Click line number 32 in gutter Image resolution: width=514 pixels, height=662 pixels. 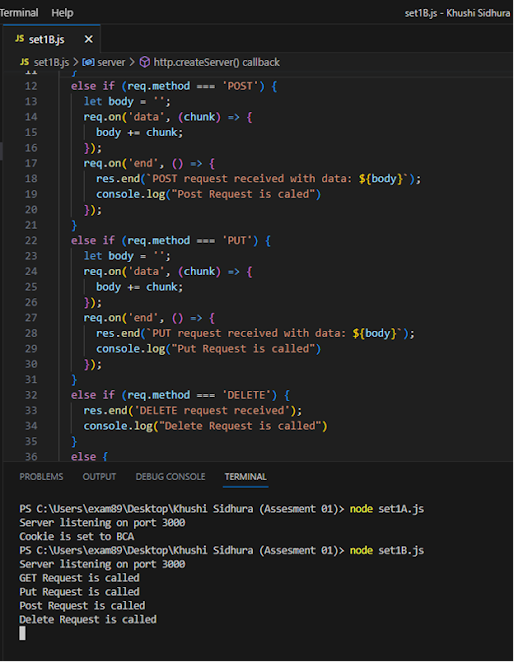pos(31,395)
